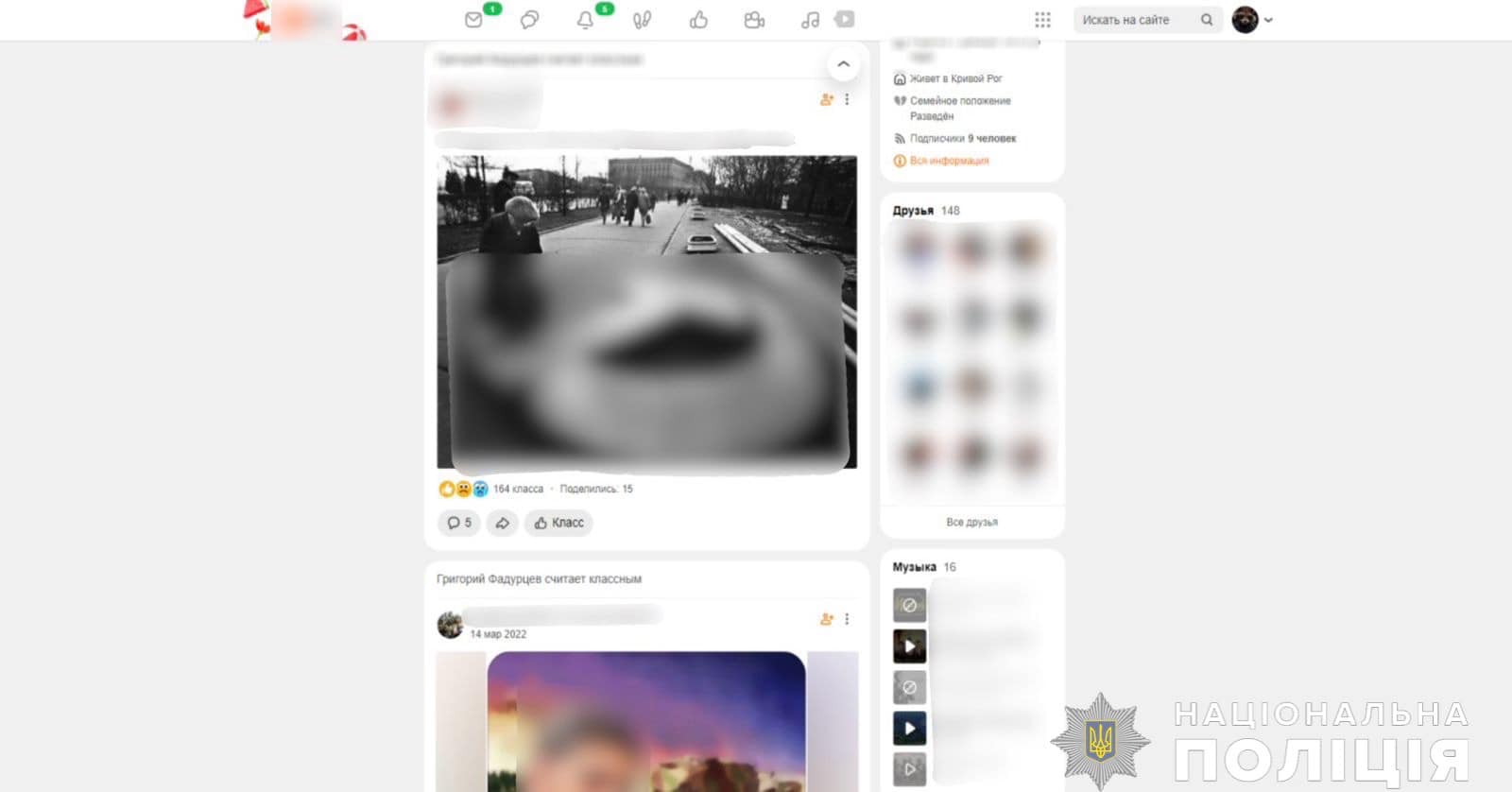Open the messages envelope icon
The height and width of the screenshot is (792, 1512).
(x=474, y=20)
